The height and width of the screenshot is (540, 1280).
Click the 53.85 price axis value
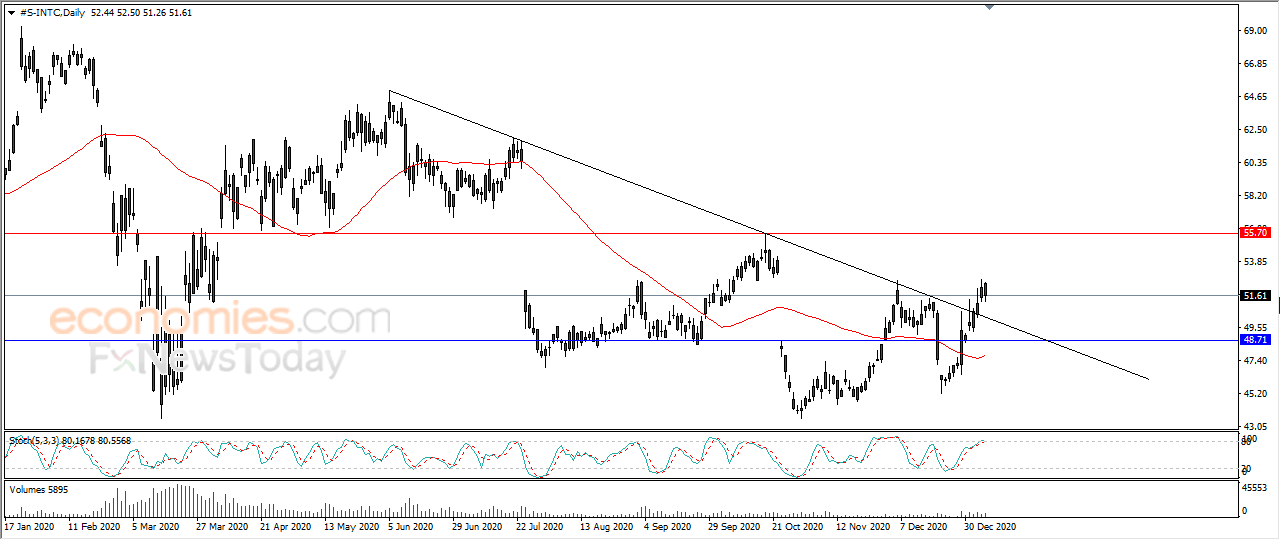[1254, 262]
